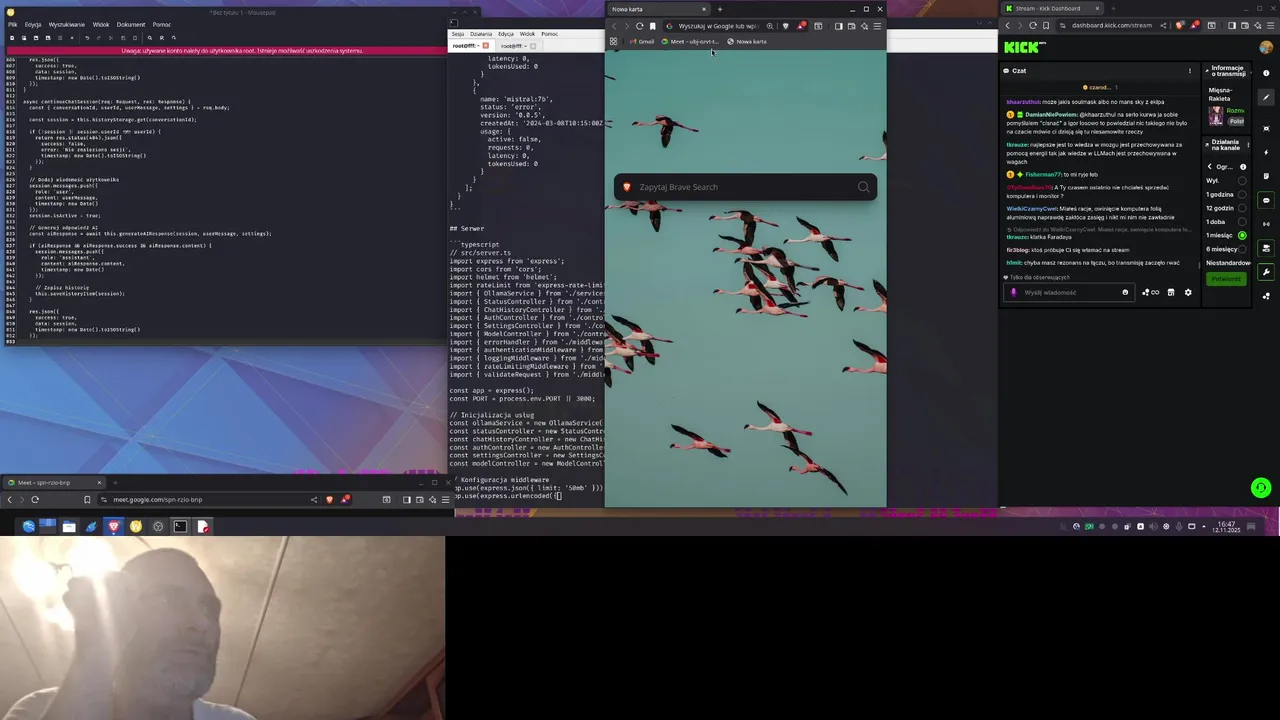Screen dimensions: 1280x720
Task: Open Brave Shields in Nowa karta window
Action: point(786,26)
